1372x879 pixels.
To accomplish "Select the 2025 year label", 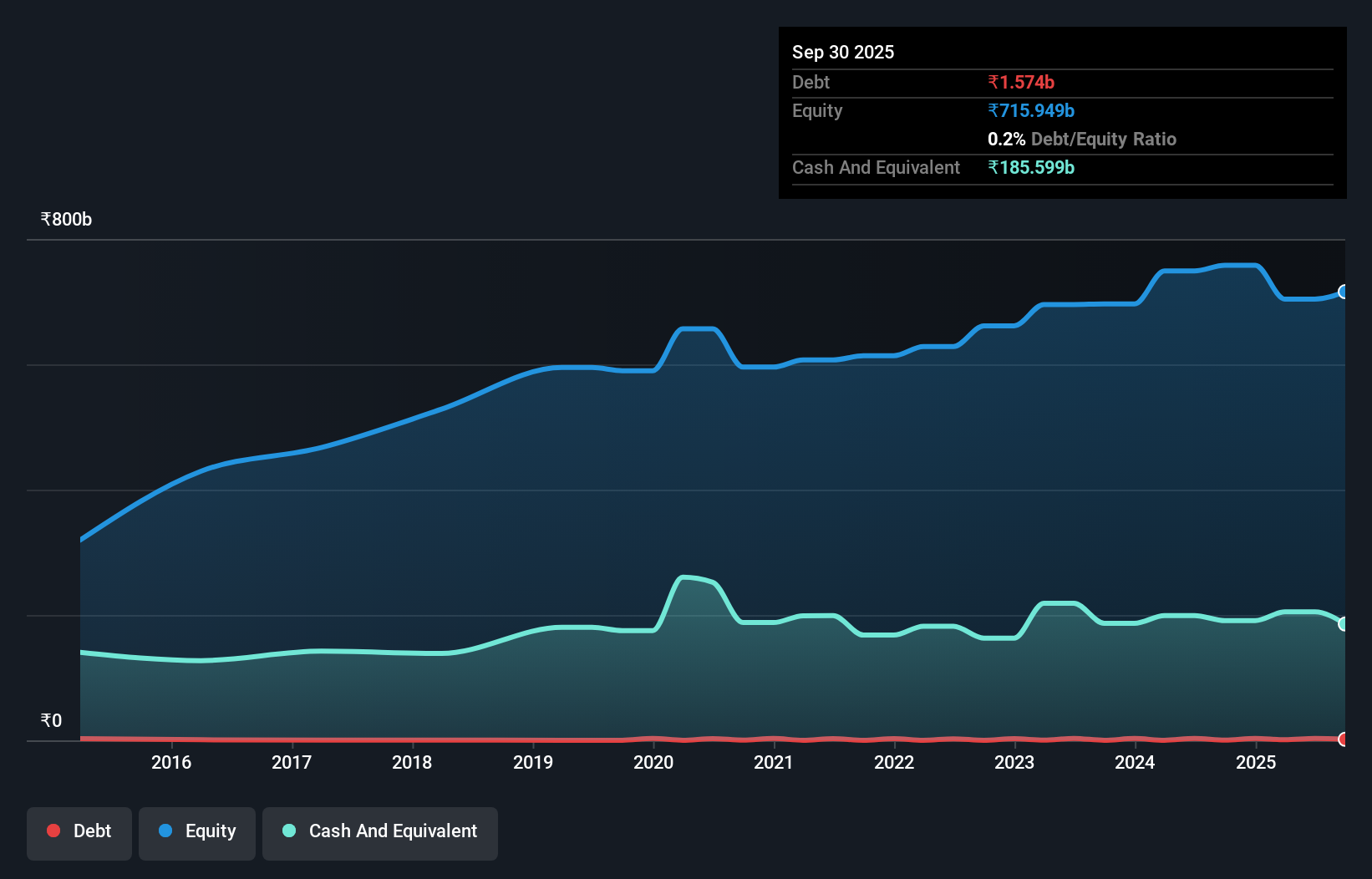I will point(1257,762).
